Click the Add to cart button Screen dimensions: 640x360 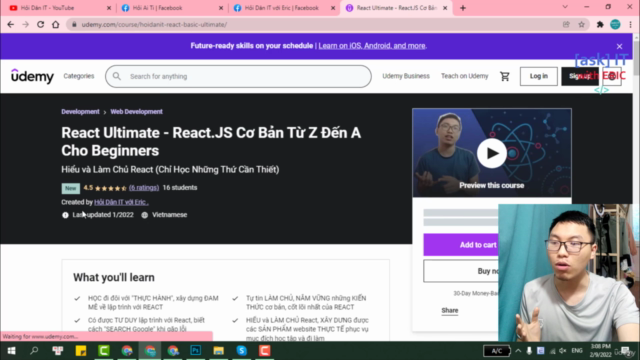pos(478,245)
